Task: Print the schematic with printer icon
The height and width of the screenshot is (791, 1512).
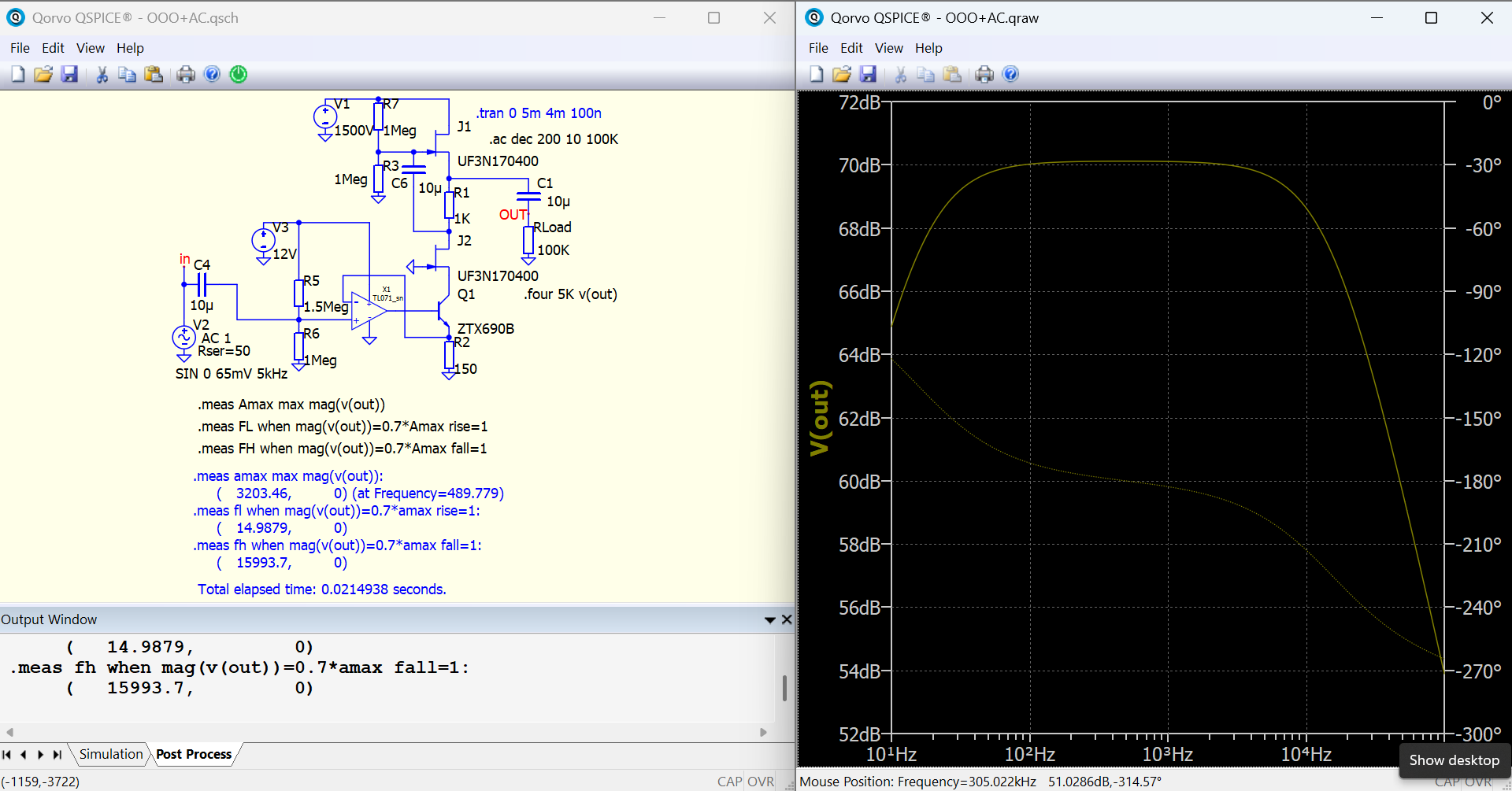Action: pyautogui.click(x=186, y=74)
